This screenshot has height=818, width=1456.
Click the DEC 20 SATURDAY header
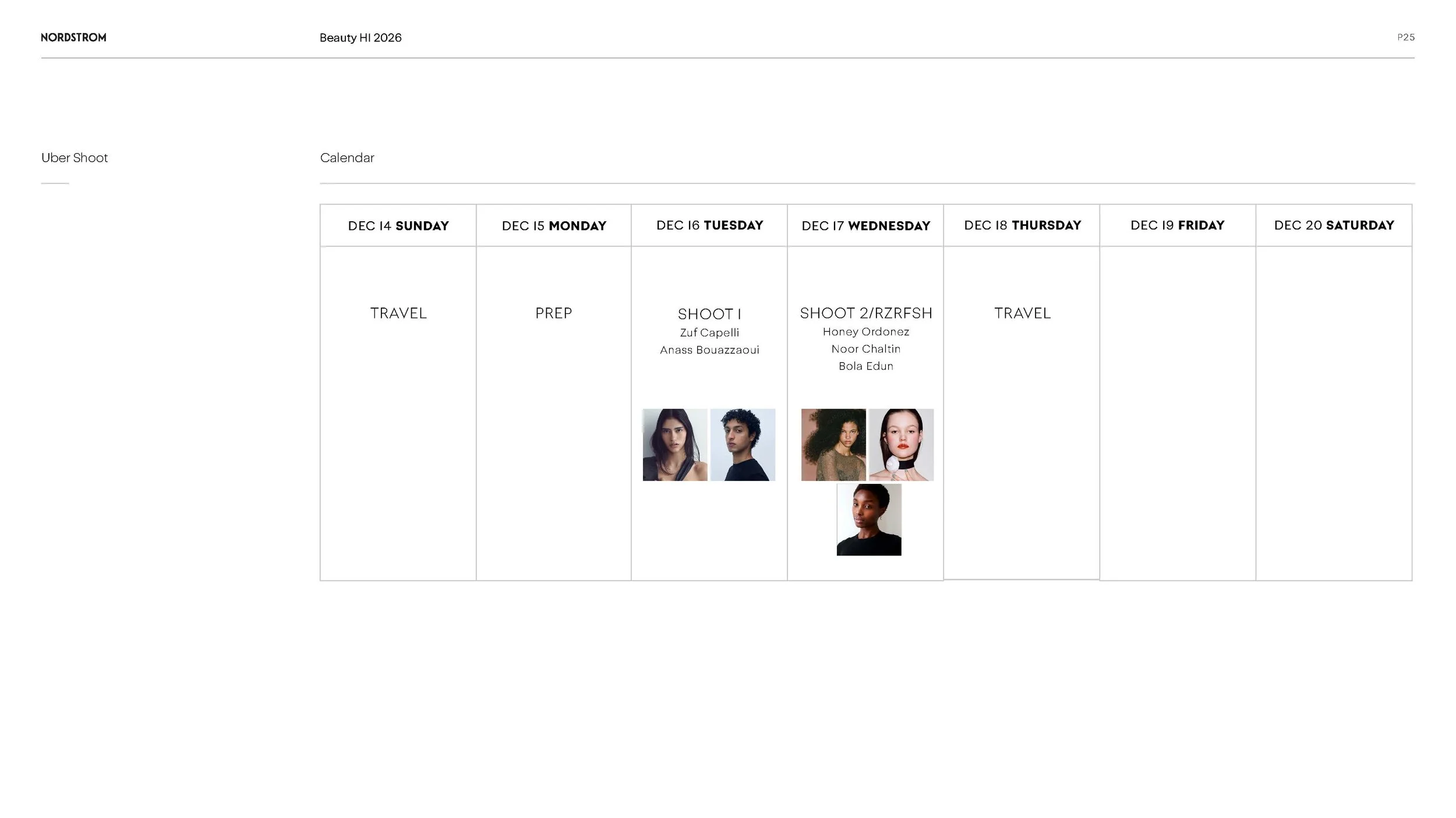[1334, 225]
